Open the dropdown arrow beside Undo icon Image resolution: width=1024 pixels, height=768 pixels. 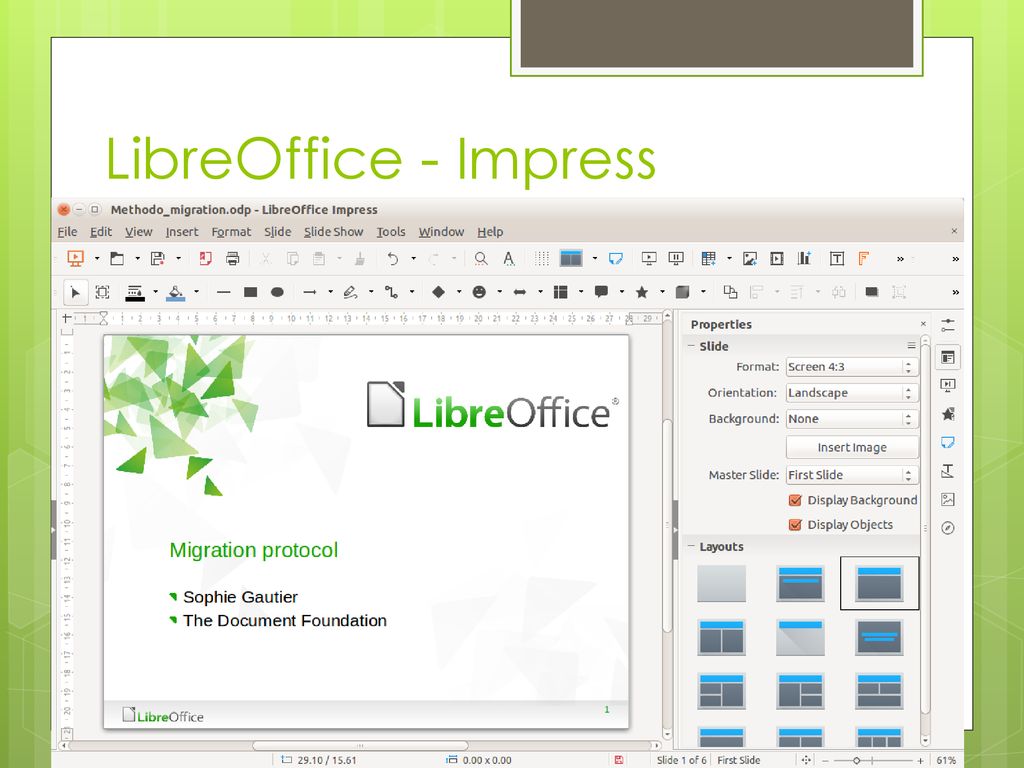pyautogui.click(x=413, y=259)
